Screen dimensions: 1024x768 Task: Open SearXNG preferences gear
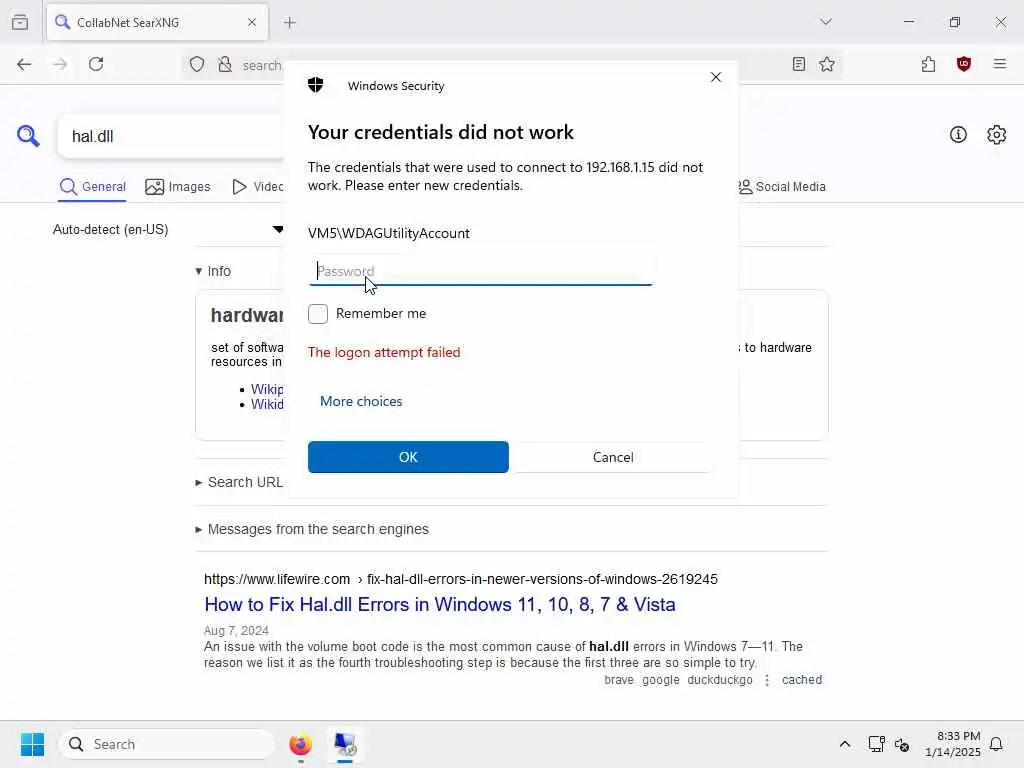click(996, 135)
